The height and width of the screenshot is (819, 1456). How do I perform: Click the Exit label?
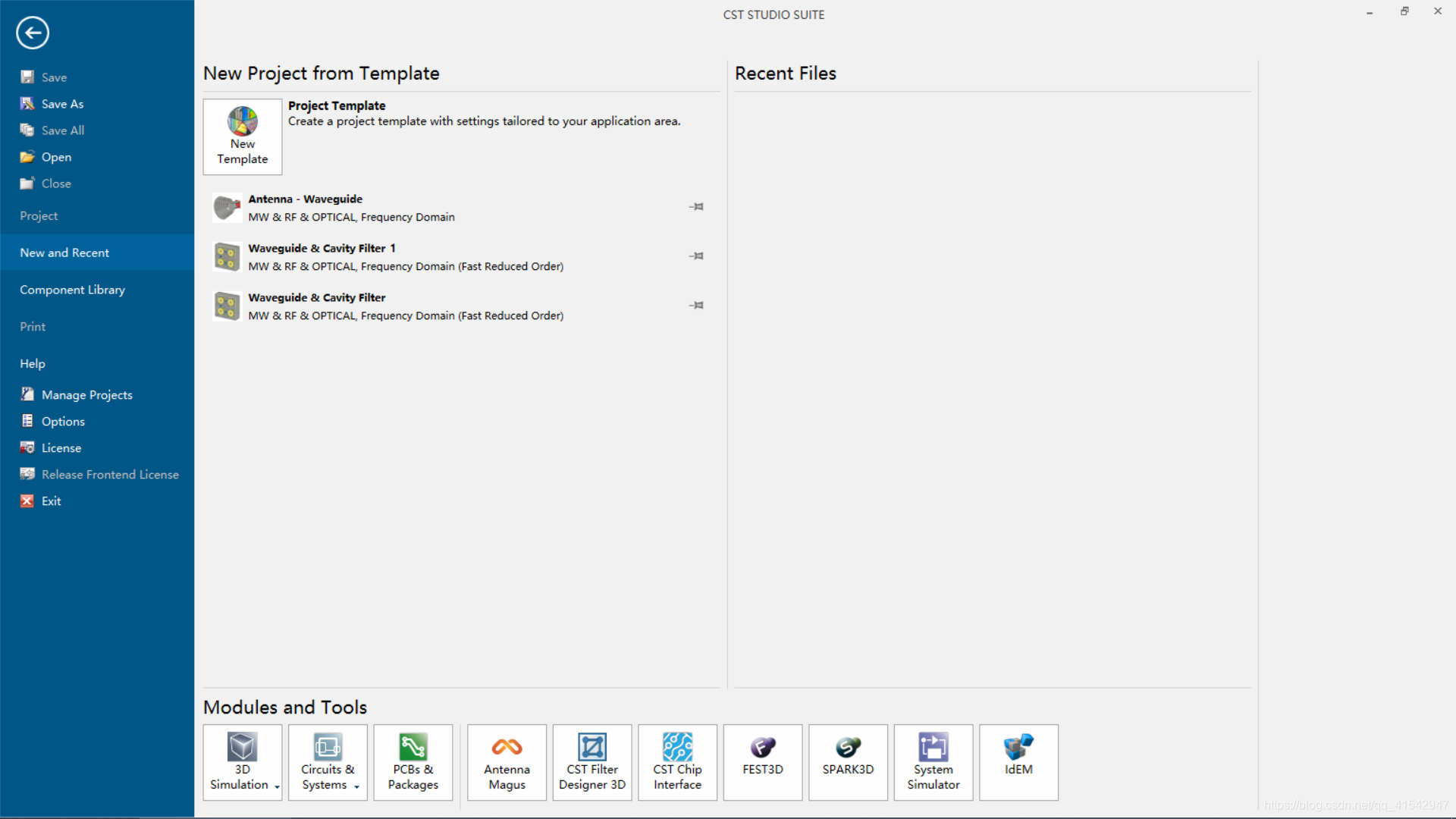coord(52,501)
